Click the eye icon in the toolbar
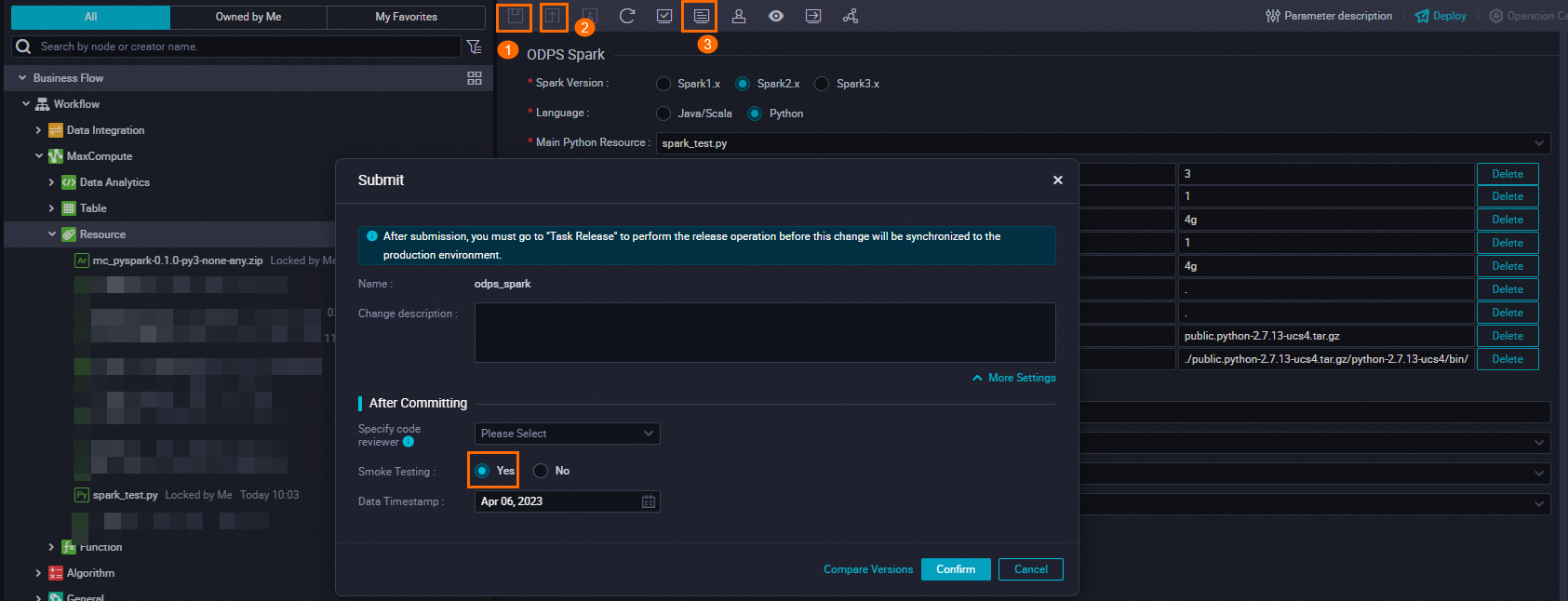Image resolution: width=1568 pixels, height=601 pixels. tap(776, 16)
